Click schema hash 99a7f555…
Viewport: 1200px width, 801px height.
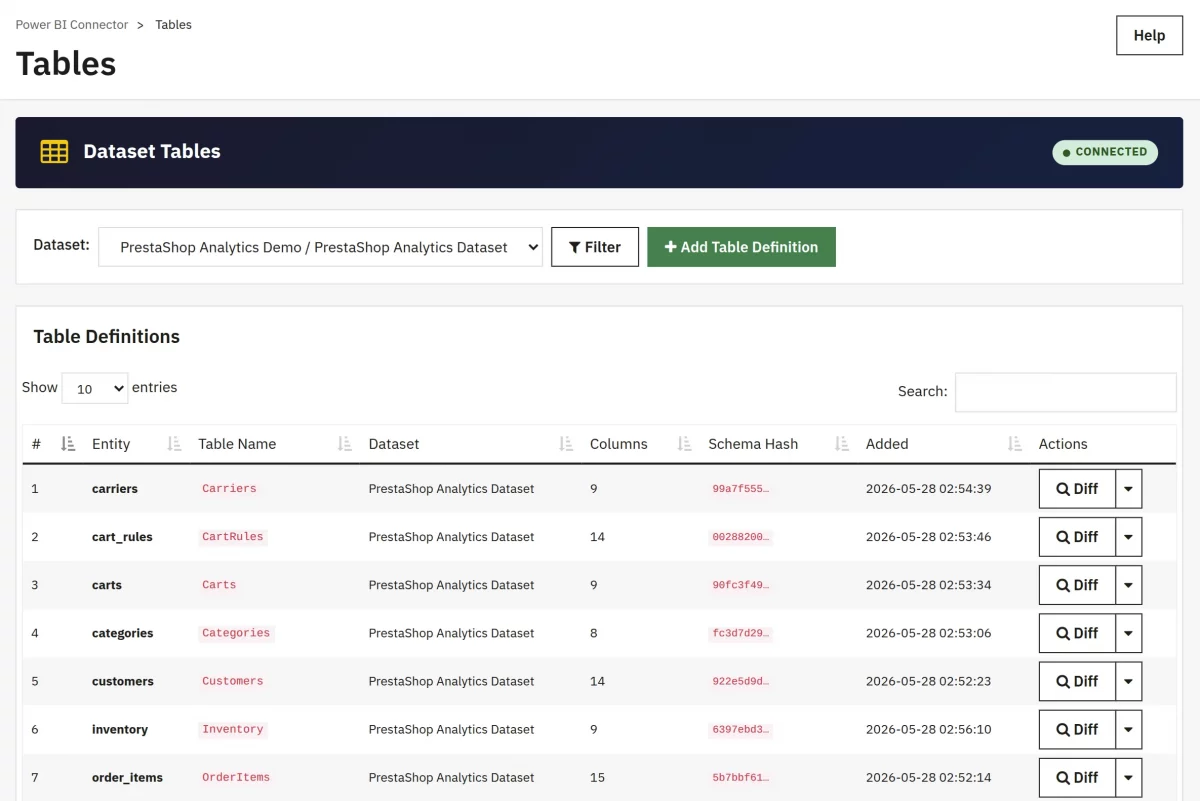tap(741, 489)
